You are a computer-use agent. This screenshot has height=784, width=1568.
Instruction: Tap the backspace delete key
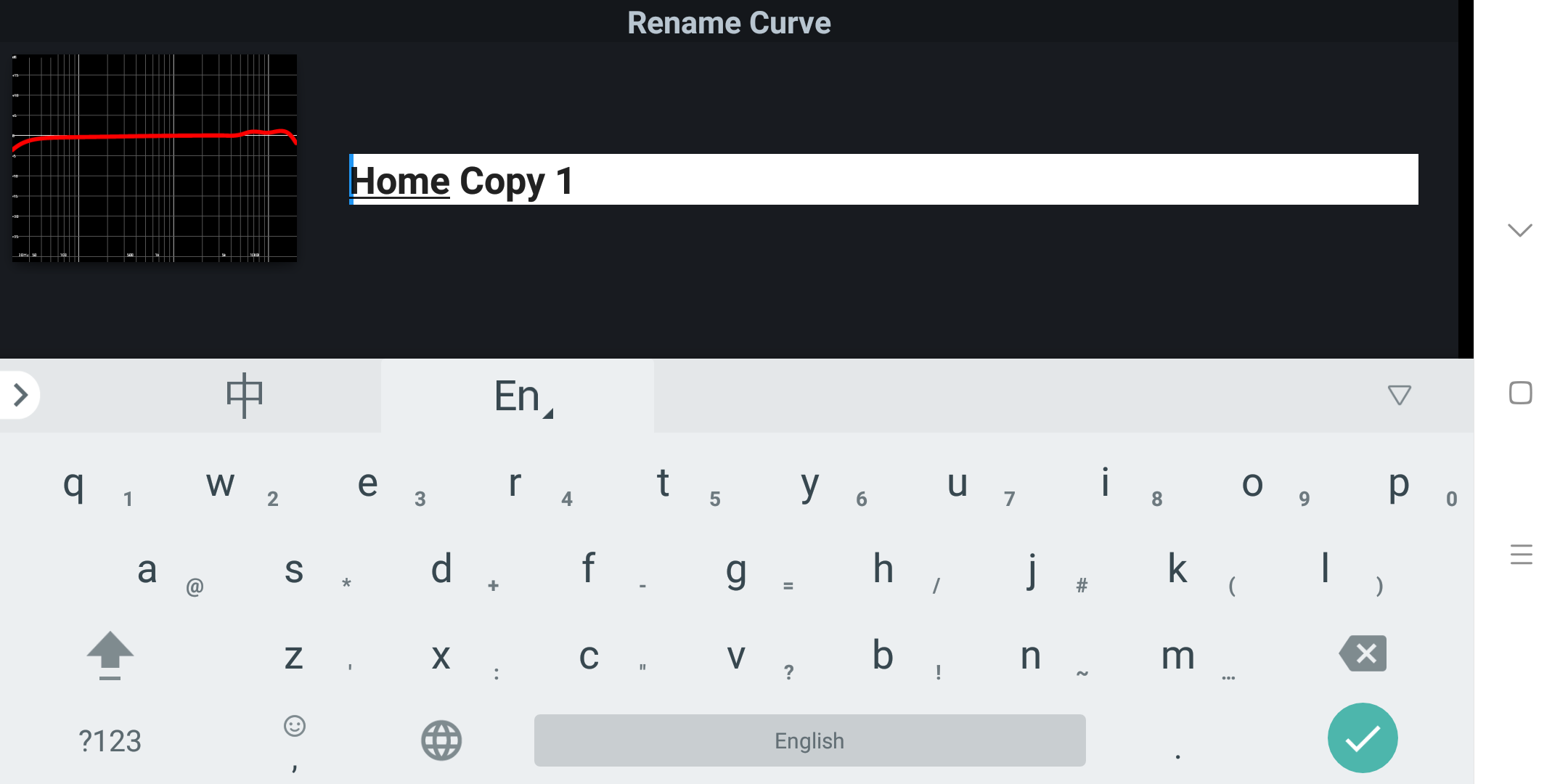(1363, 653)
